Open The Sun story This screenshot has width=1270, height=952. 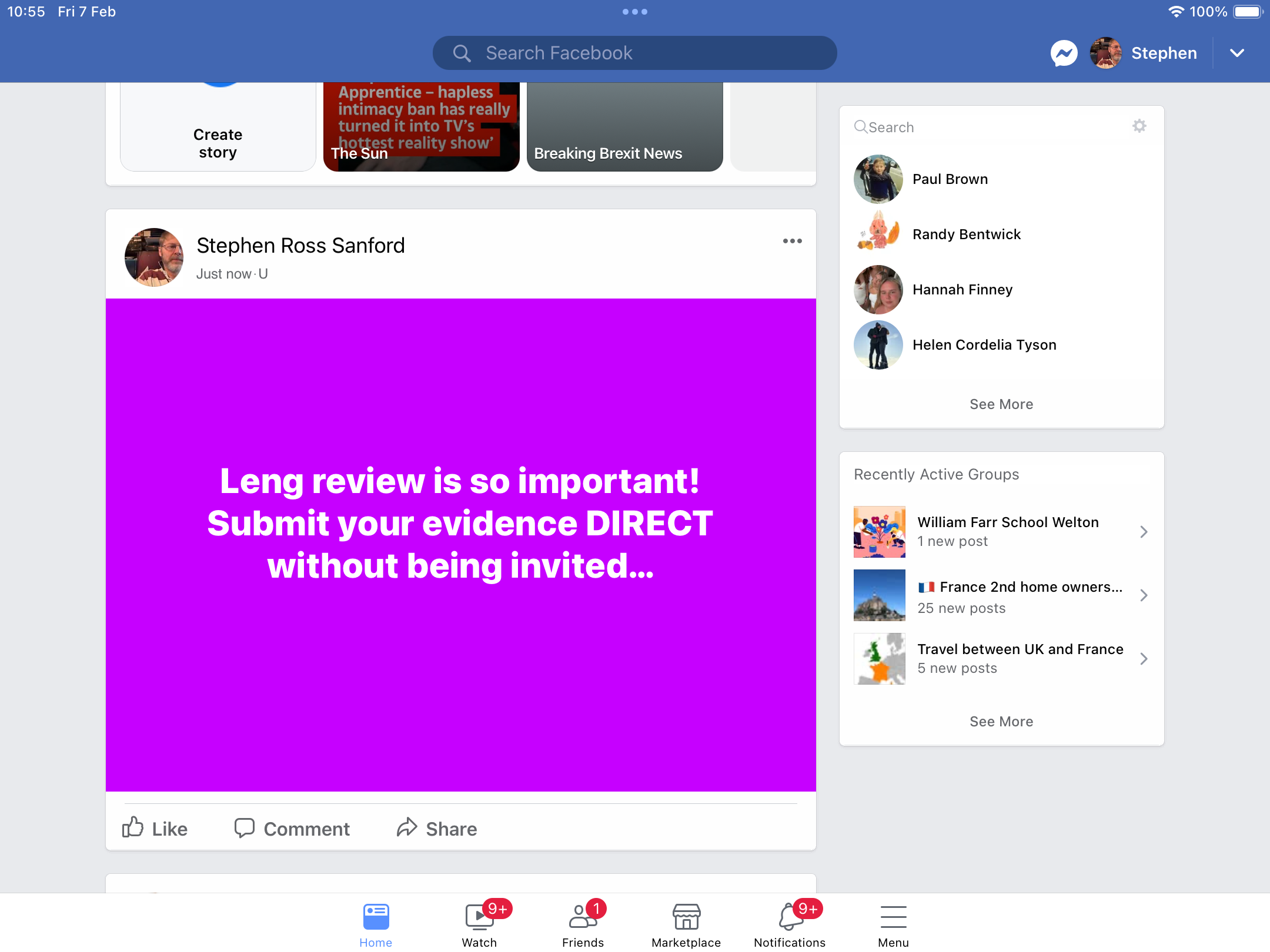pos(422,126)
